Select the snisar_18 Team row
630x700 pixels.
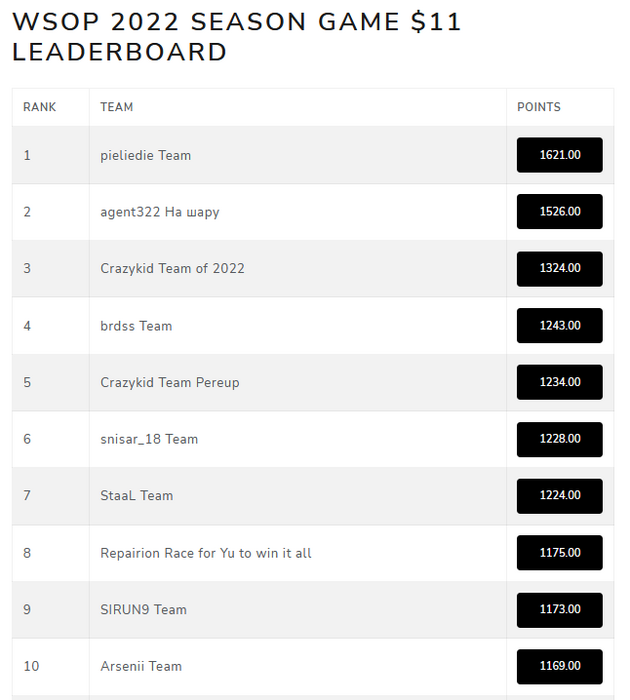click(x=149, y=439)
